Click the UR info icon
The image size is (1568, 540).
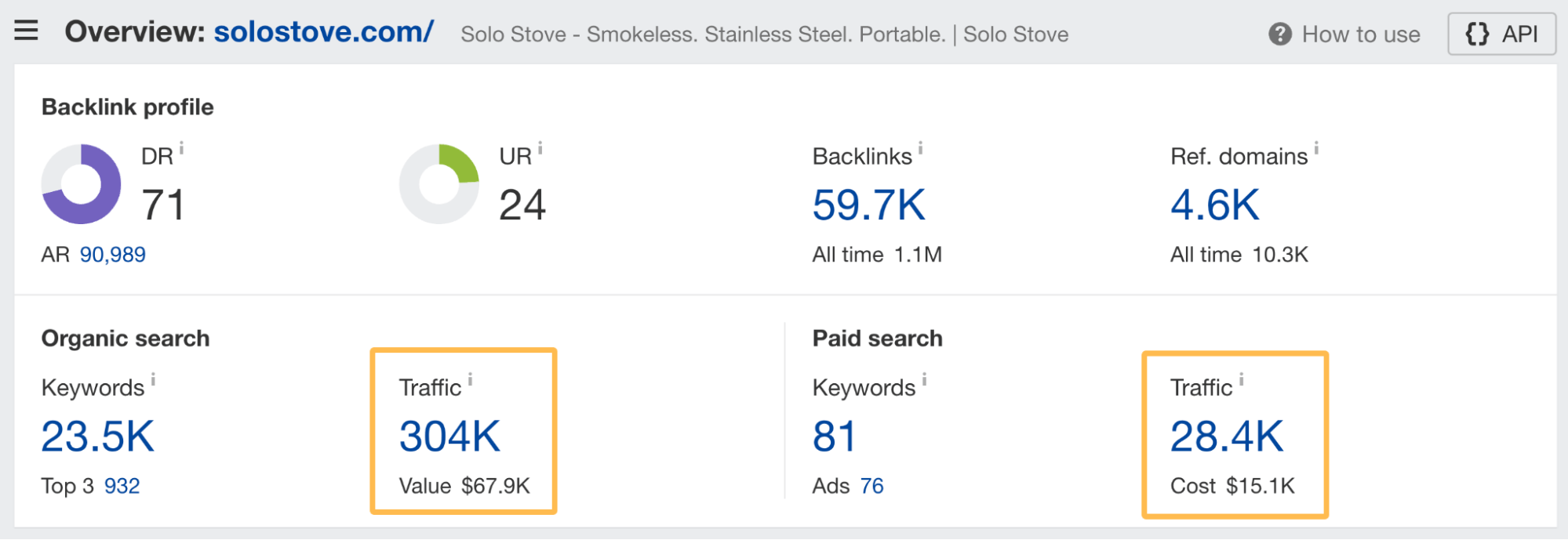(540, 147)
